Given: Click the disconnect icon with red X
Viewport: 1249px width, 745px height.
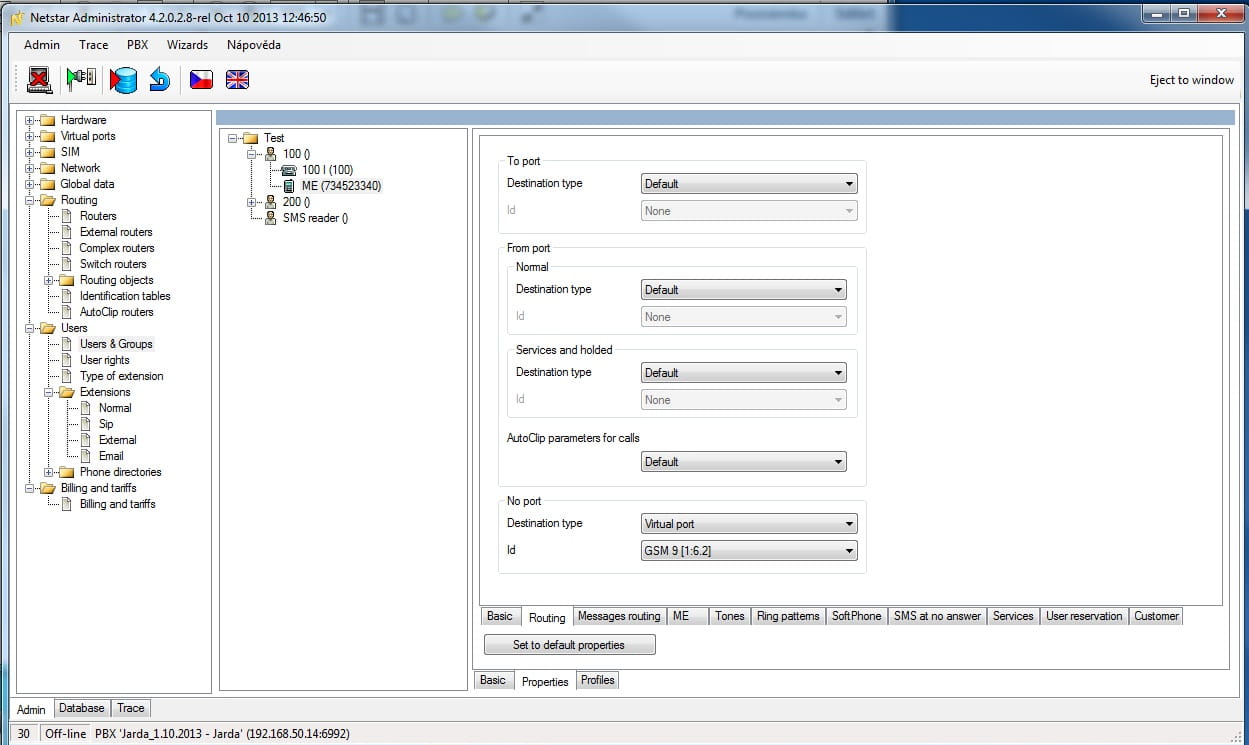Looking at the screenshot, I should click(38, 79).
